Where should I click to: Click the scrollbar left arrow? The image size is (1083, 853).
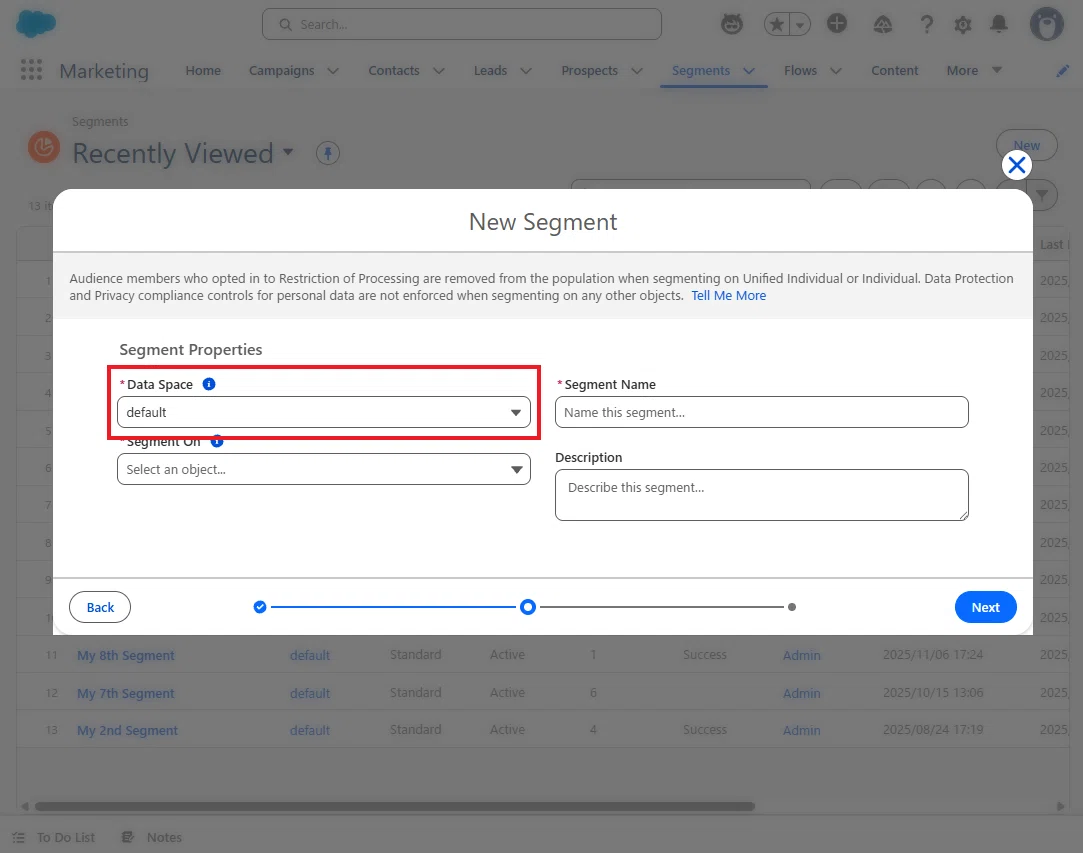coord(25,806)
